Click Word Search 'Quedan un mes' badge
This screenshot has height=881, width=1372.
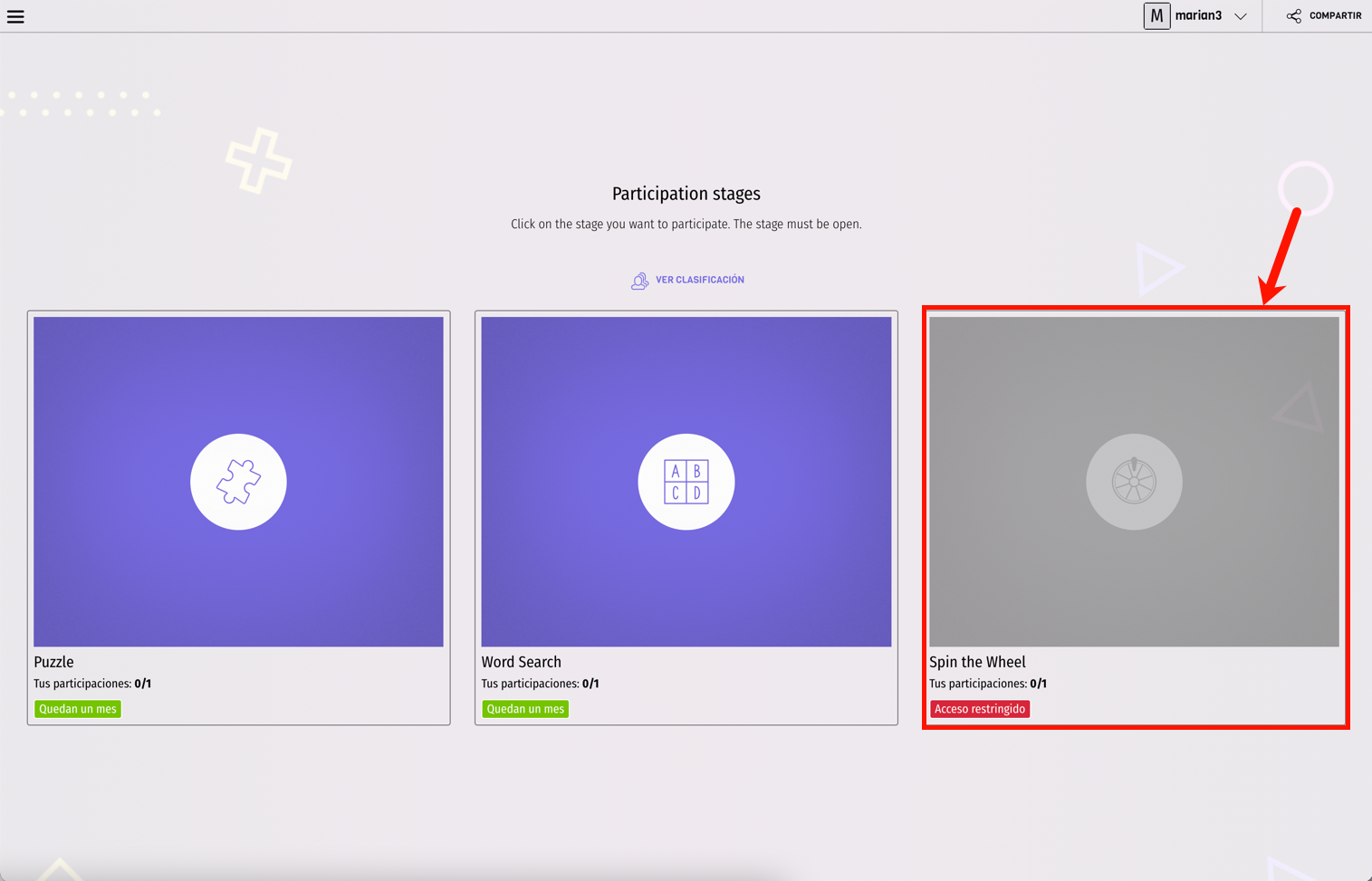pos(525,709)
